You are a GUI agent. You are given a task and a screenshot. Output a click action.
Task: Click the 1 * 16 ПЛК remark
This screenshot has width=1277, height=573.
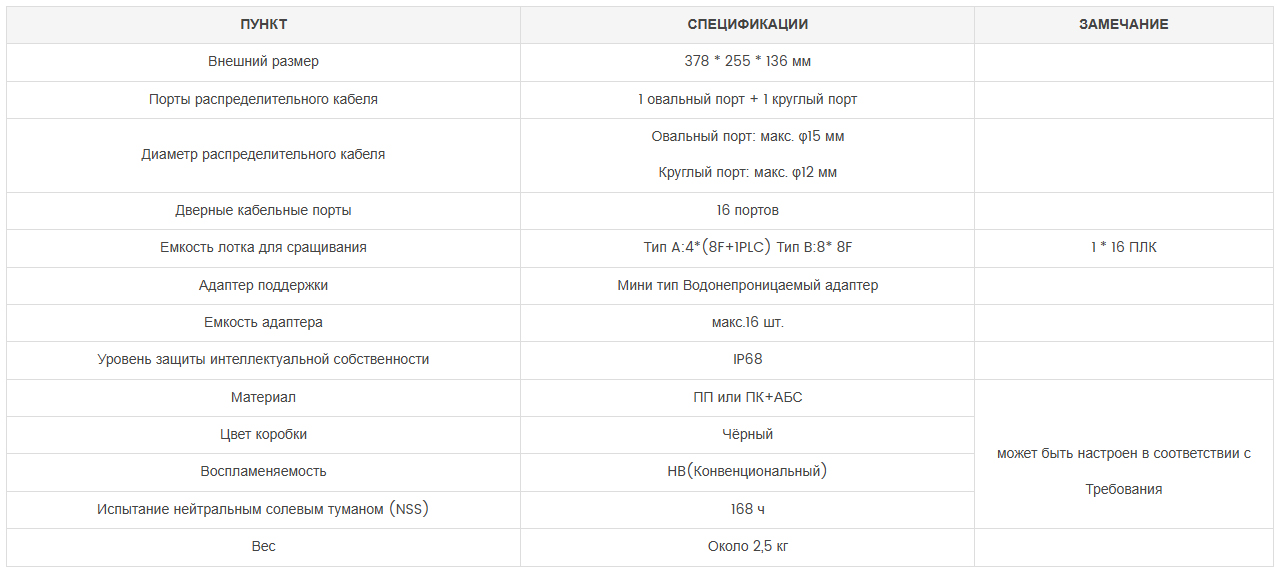pyautogui.click(x=1123, y=247)
